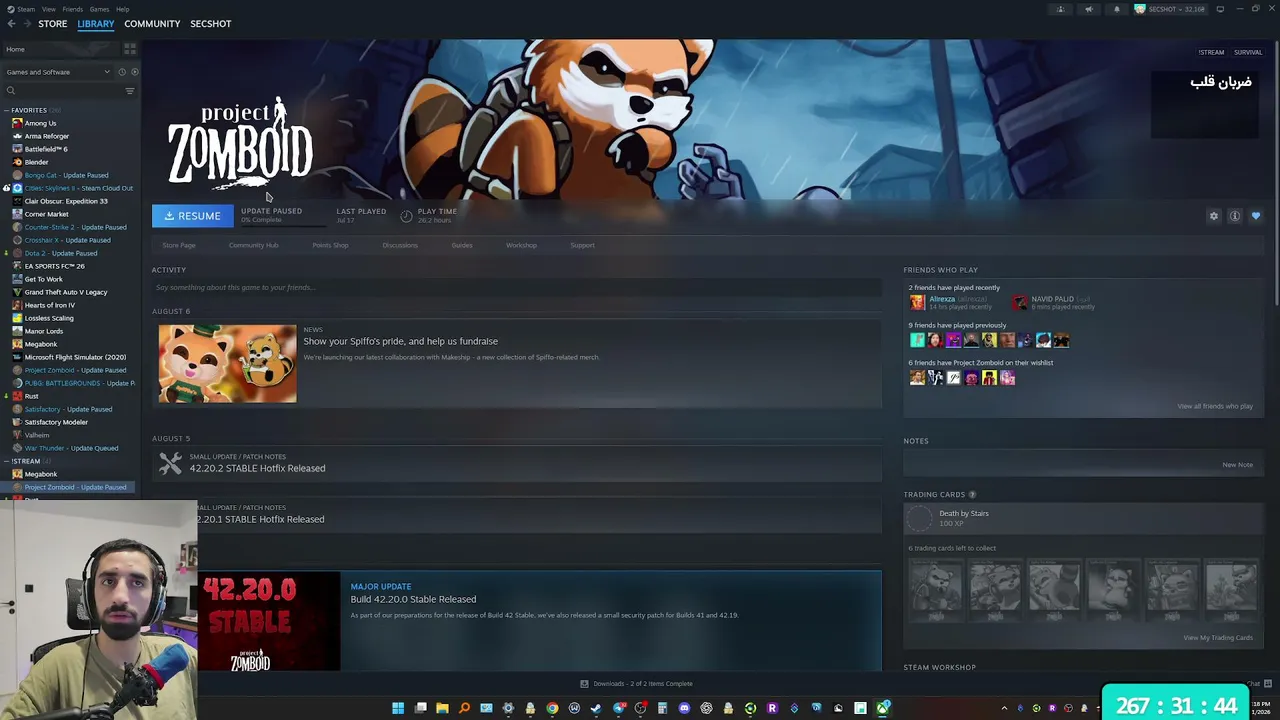Select Grand Theft Auto V Legacy
The image size is (1280, 720).
66,292
